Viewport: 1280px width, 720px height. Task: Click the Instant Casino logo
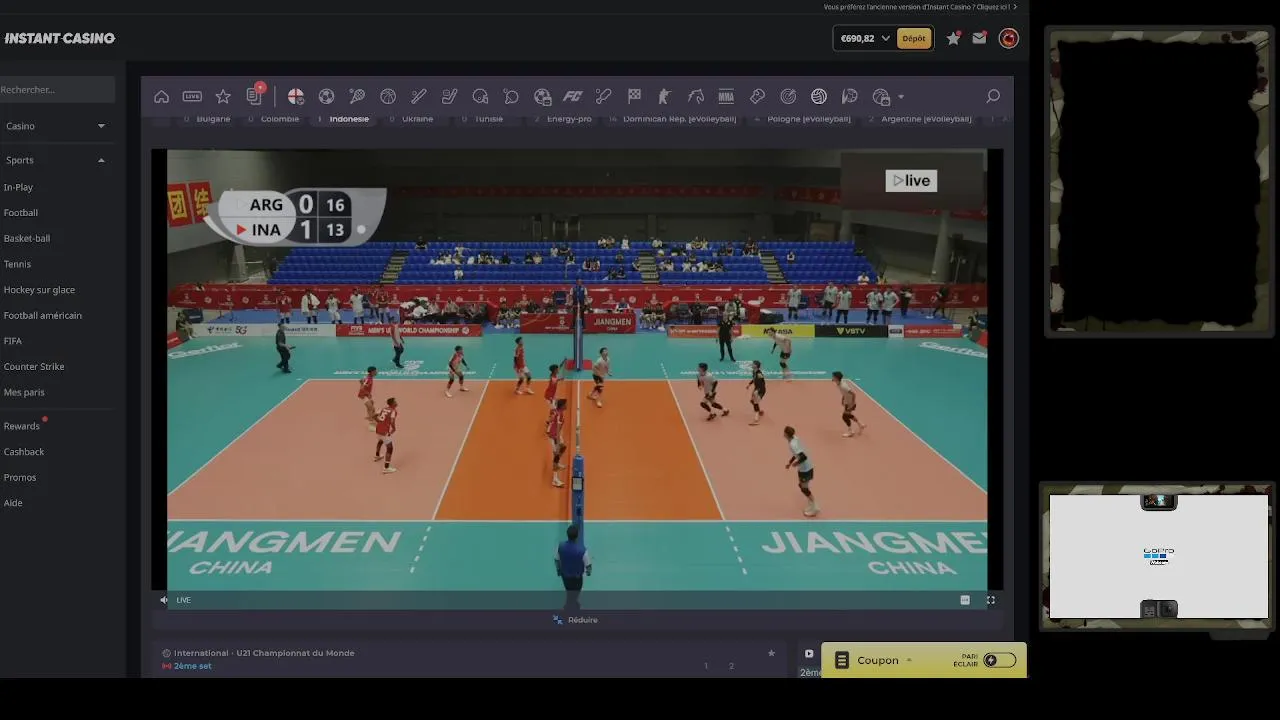60,38
